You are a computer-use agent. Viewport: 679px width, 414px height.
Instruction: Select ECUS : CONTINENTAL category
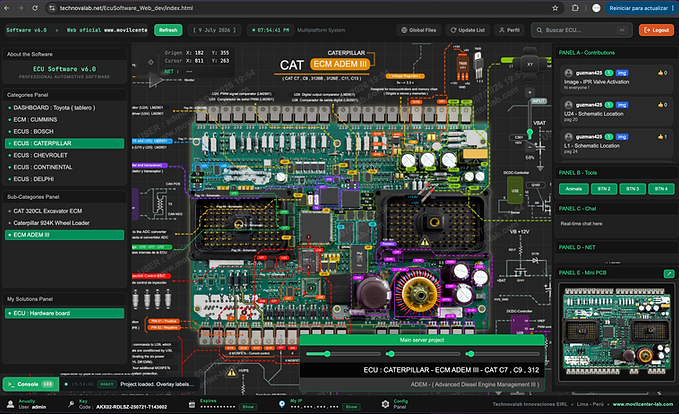pos(65,167)
